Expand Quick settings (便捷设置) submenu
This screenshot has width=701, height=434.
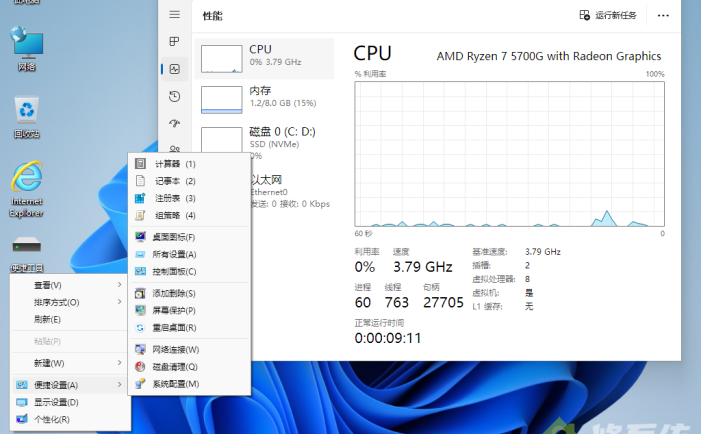[70, 385]
